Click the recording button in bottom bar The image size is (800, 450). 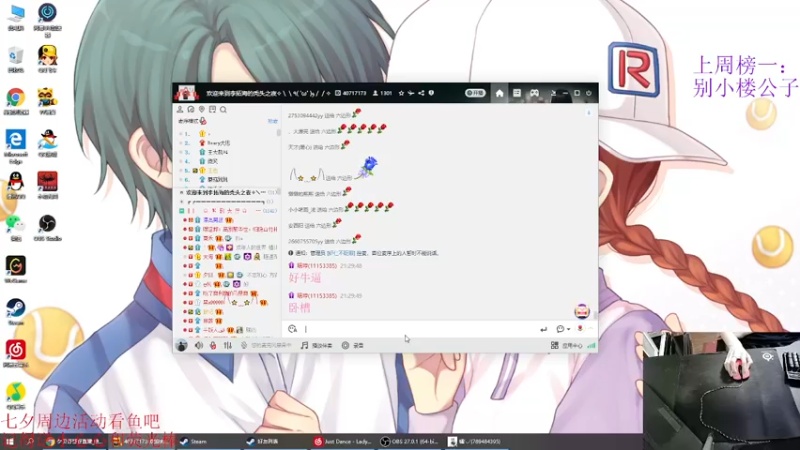pyautogui.click(x=353, y=345)
